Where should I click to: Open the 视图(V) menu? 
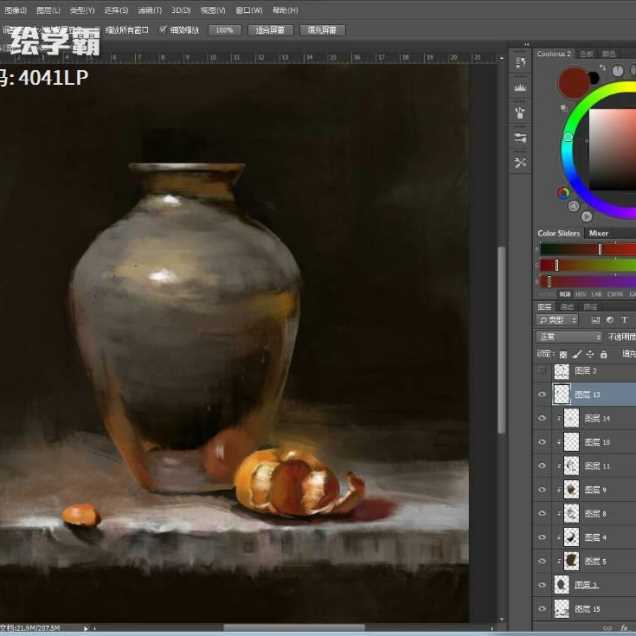[x=213, y=11]
